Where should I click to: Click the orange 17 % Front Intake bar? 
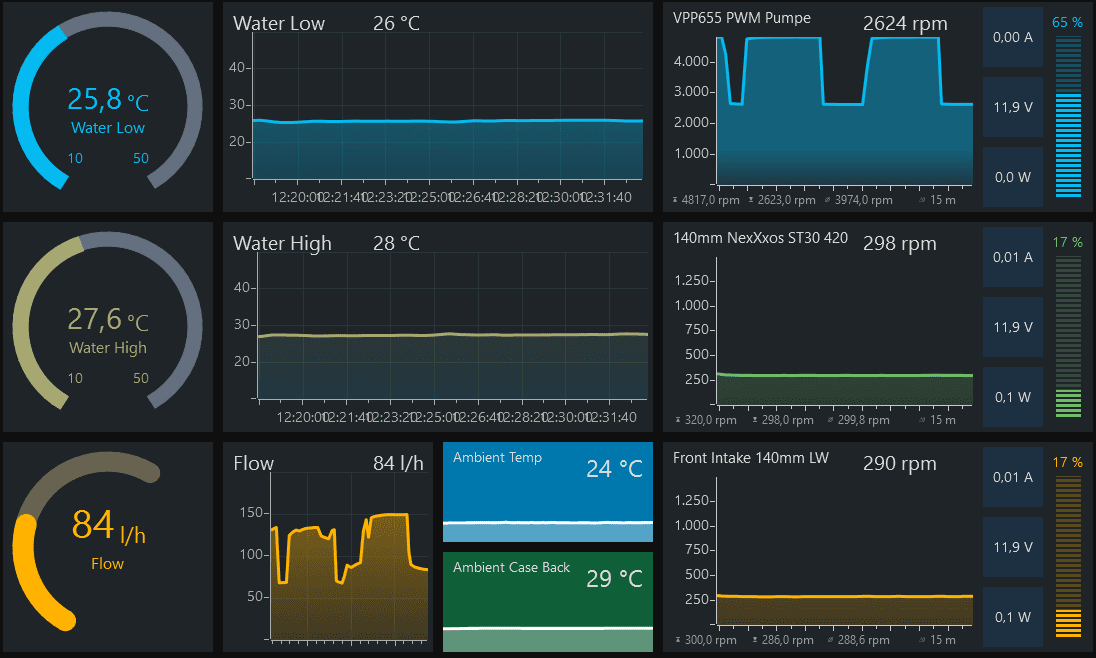tap(1068, 557)
